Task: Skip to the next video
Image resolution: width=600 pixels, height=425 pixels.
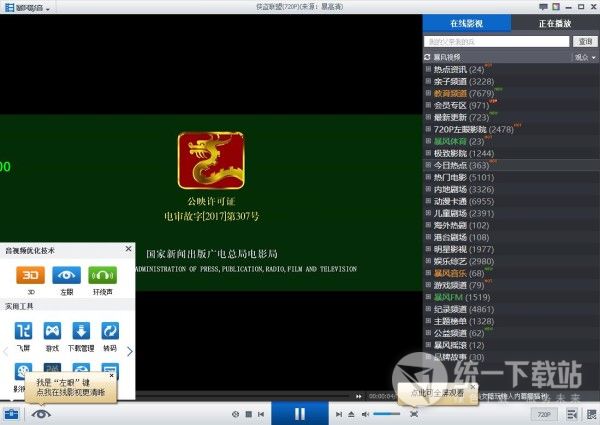Action: pos(339,414)
